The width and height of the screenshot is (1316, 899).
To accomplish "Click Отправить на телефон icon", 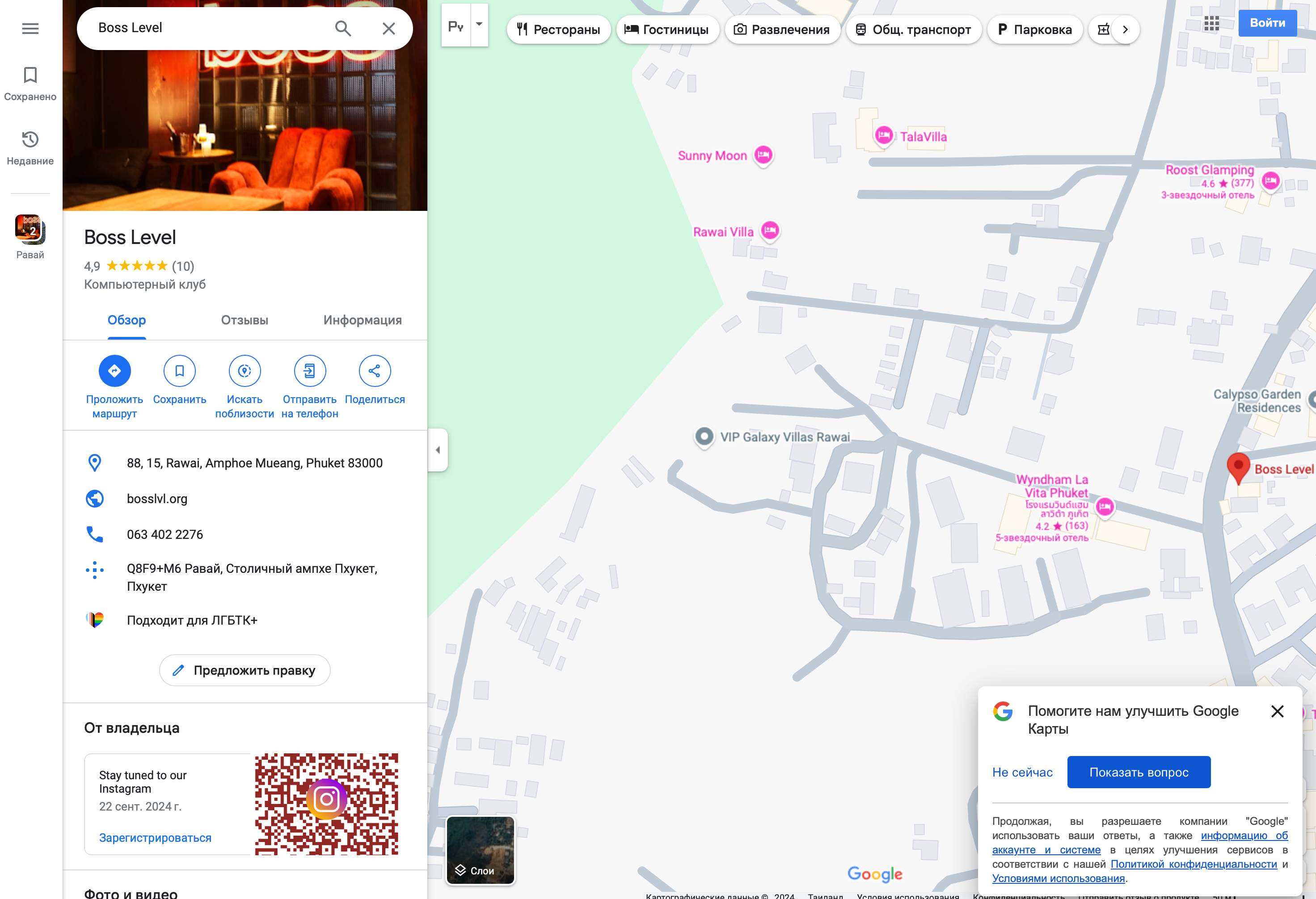I will coord(310,371).
